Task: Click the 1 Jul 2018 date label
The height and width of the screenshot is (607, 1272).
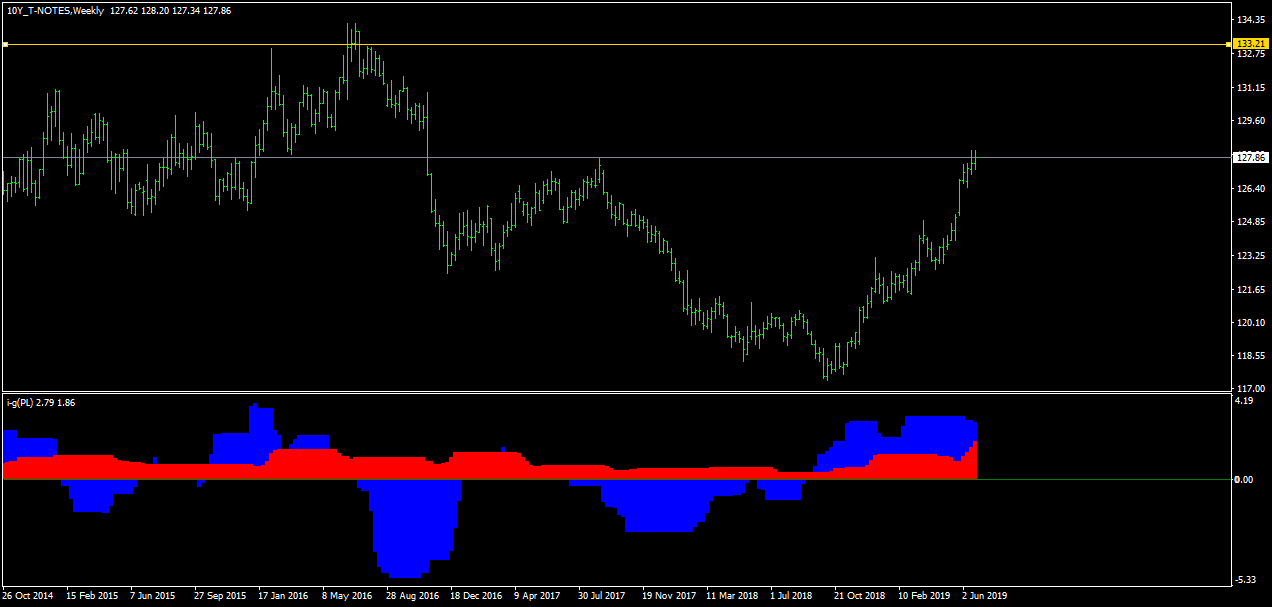Action: coord(791,596)
